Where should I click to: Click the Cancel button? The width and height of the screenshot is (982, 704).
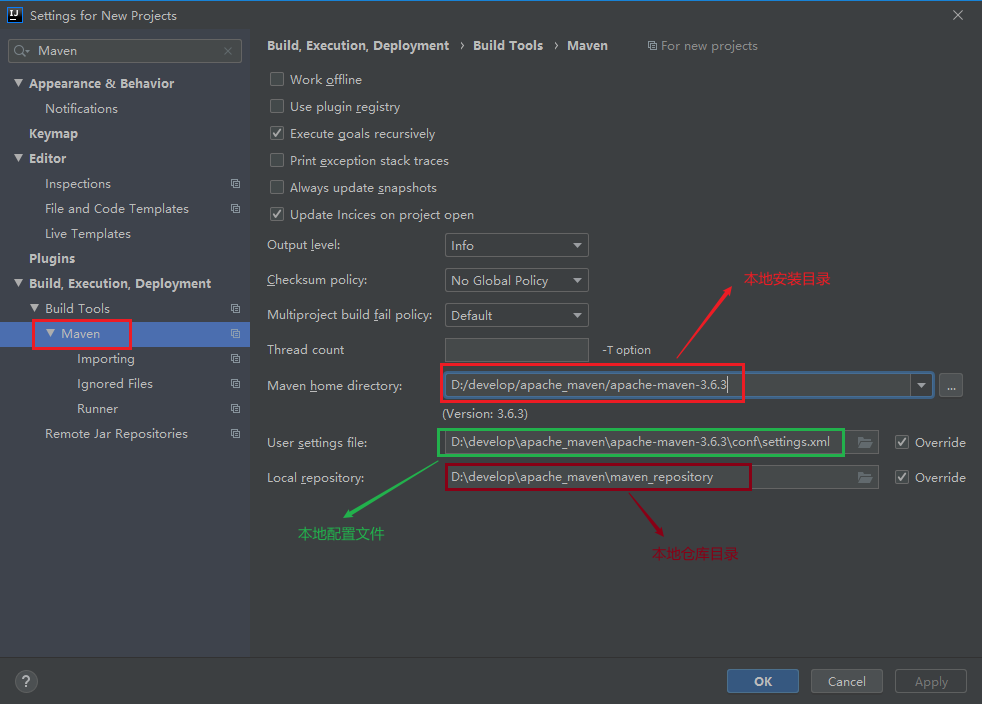click(x=847, y=681)
